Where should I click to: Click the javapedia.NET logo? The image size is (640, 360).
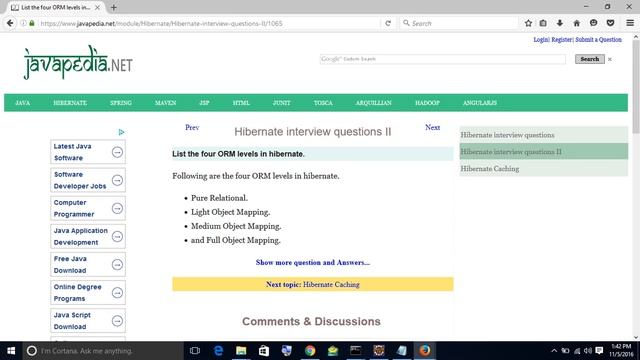(x=78, y=62)
